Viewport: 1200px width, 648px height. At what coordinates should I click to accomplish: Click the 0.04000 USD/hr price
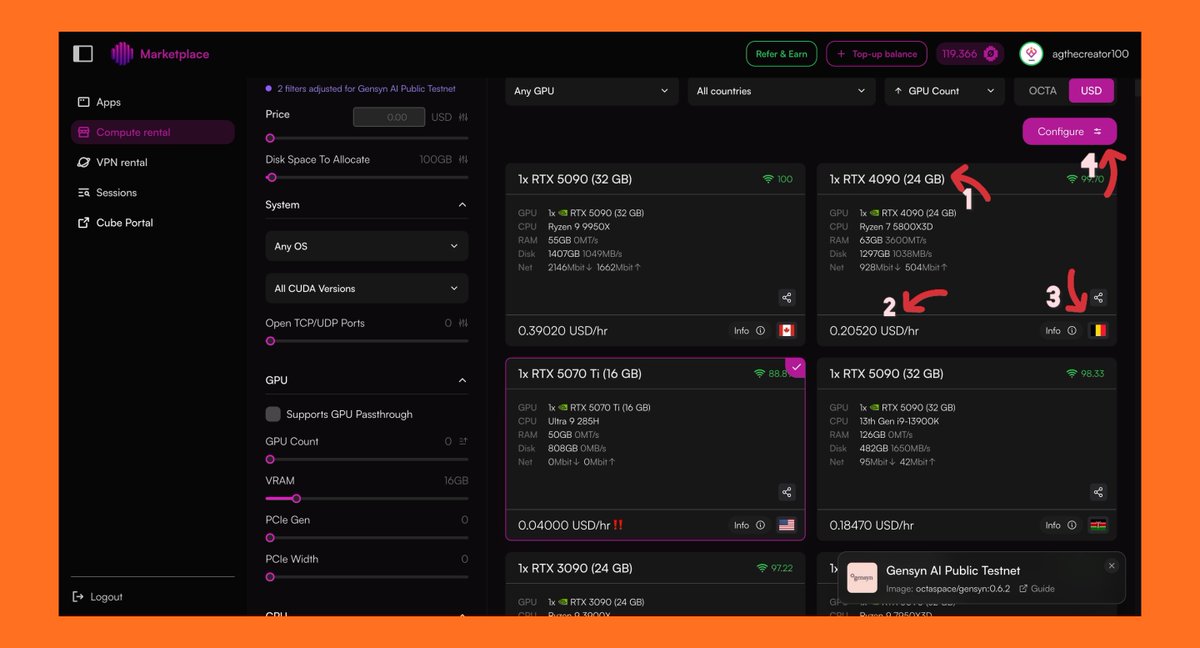[564, 525]
